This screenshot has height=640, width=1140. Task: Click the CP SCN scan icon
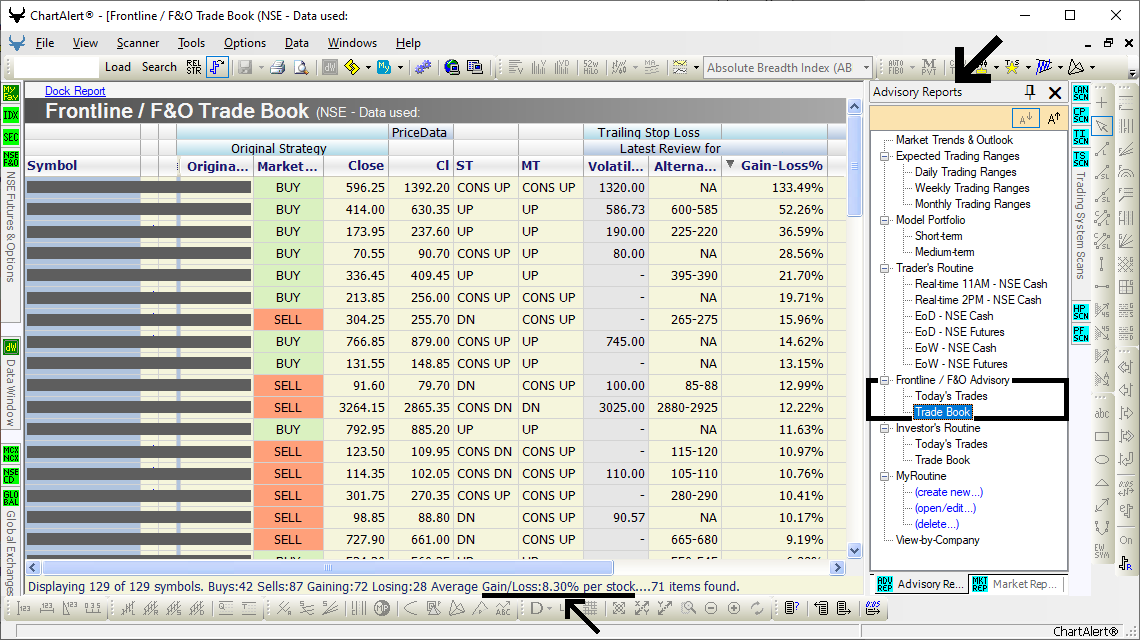pyautogui.click(x=1080, y=115)
